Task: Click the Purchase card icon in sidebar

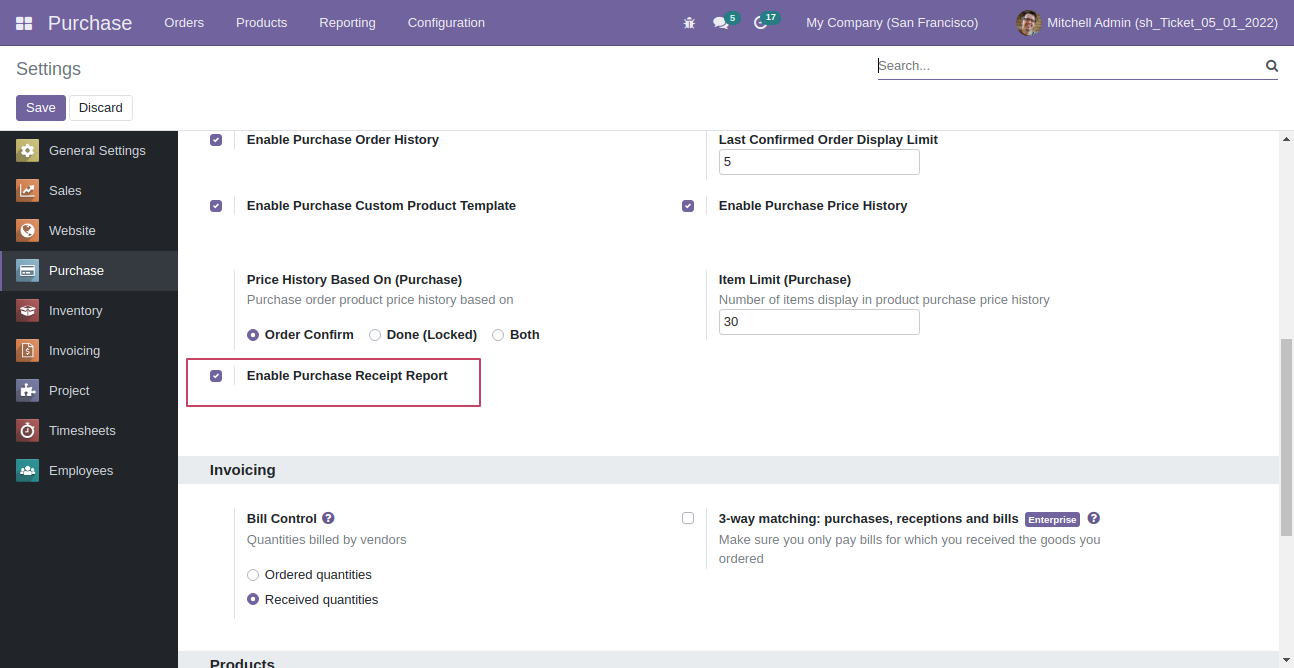Action: point(27,271)
